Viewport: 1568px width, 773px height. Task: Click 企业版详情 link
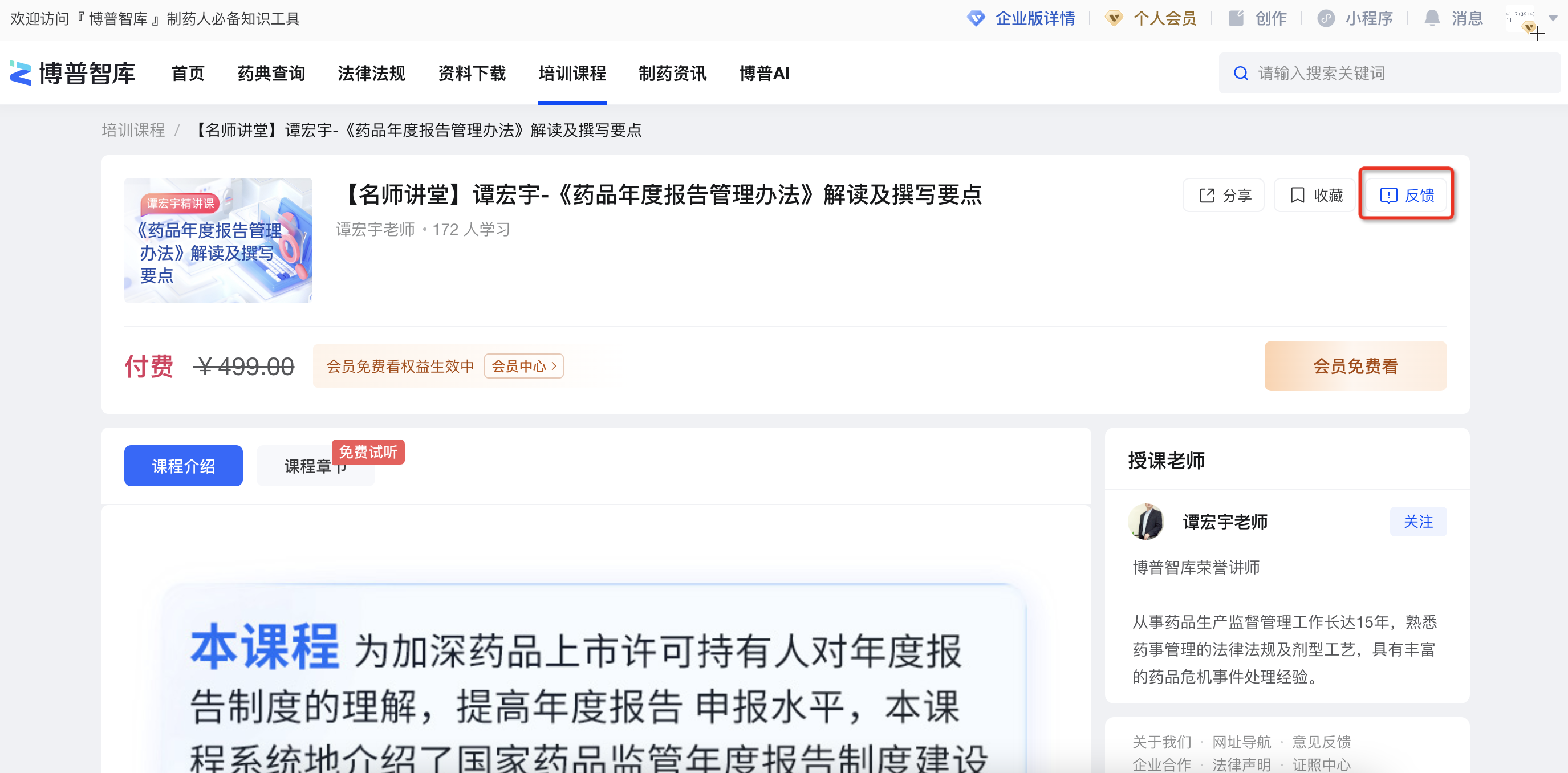coord(1035,19)
